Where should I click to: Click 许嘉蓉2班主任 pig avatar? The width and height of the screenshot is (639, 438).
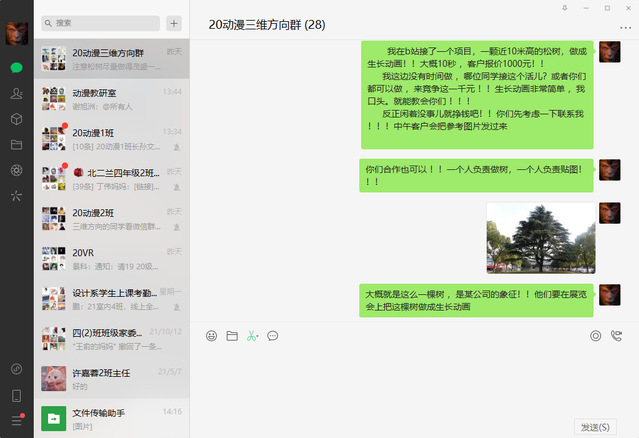pyautogui.click(x=53, y=379)
